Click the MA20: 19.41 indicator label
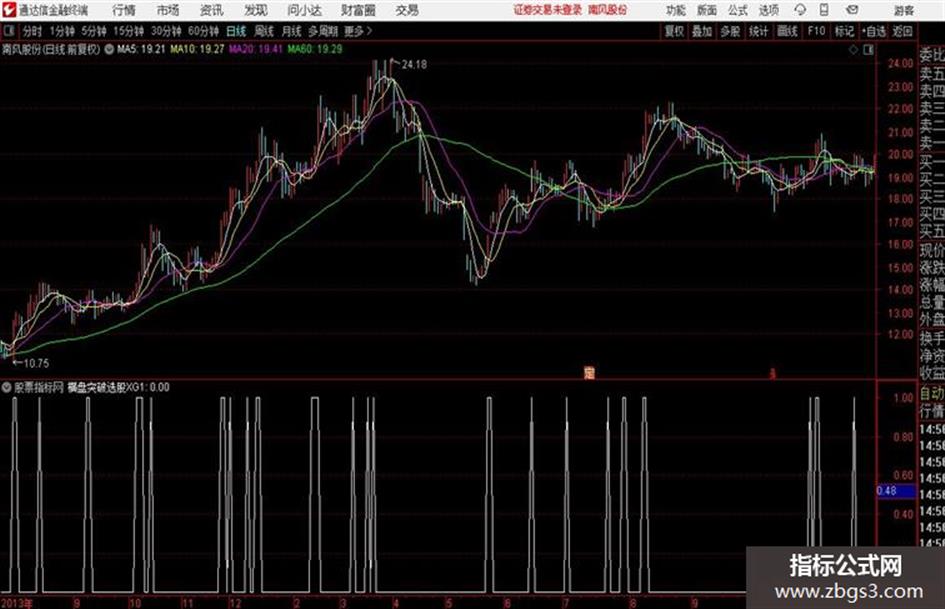 point(256,49)
